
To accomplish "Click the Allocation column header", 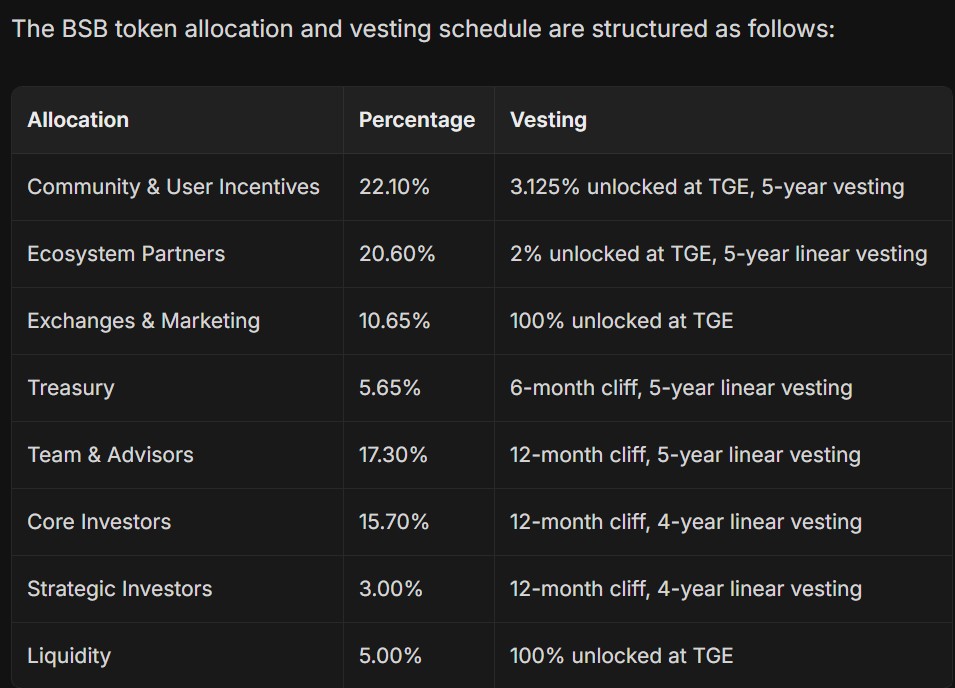I will (x=78, y=120).
